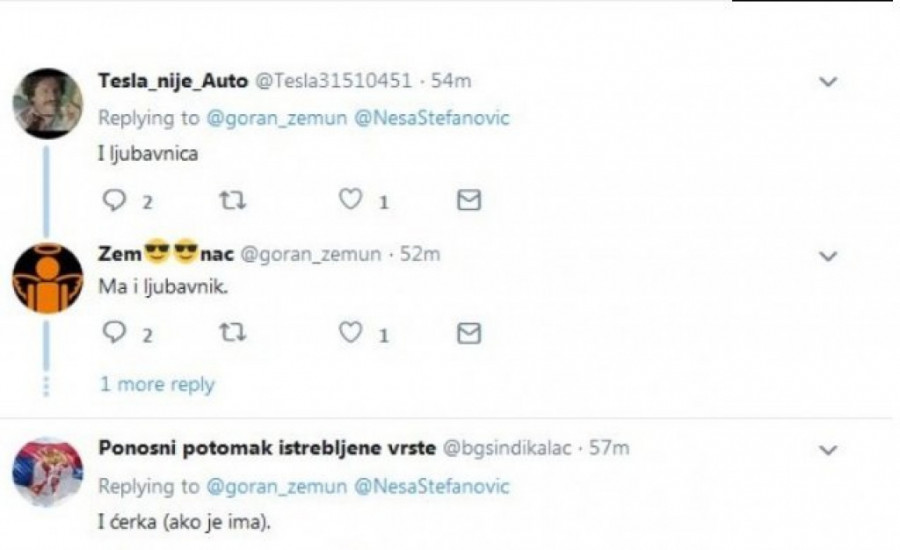
Task: Share "Ma i ljubavnik." tweet by message
Action: pos(468,334)
